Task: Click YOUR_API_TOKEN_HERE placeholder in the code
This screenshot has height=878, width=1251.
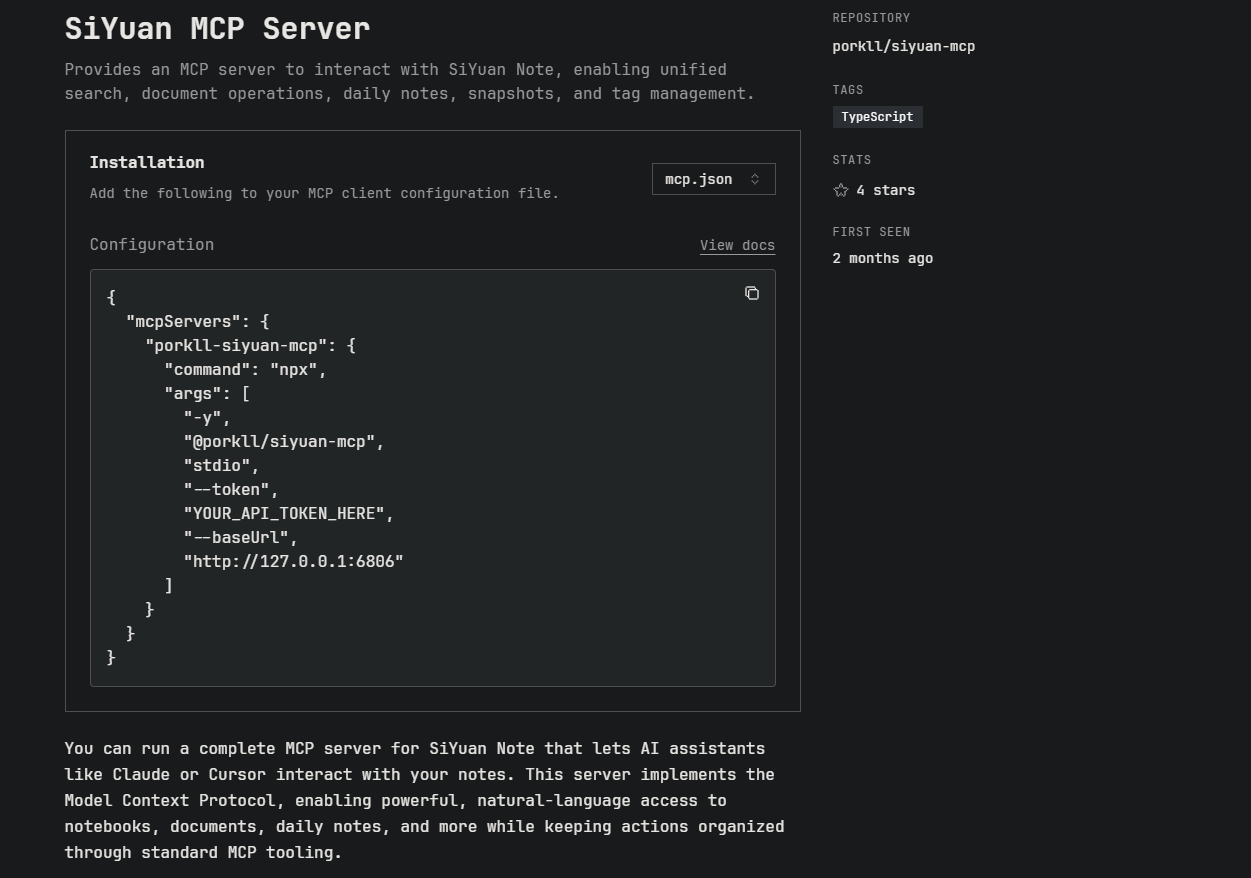Action: click(x=288, y=513)
